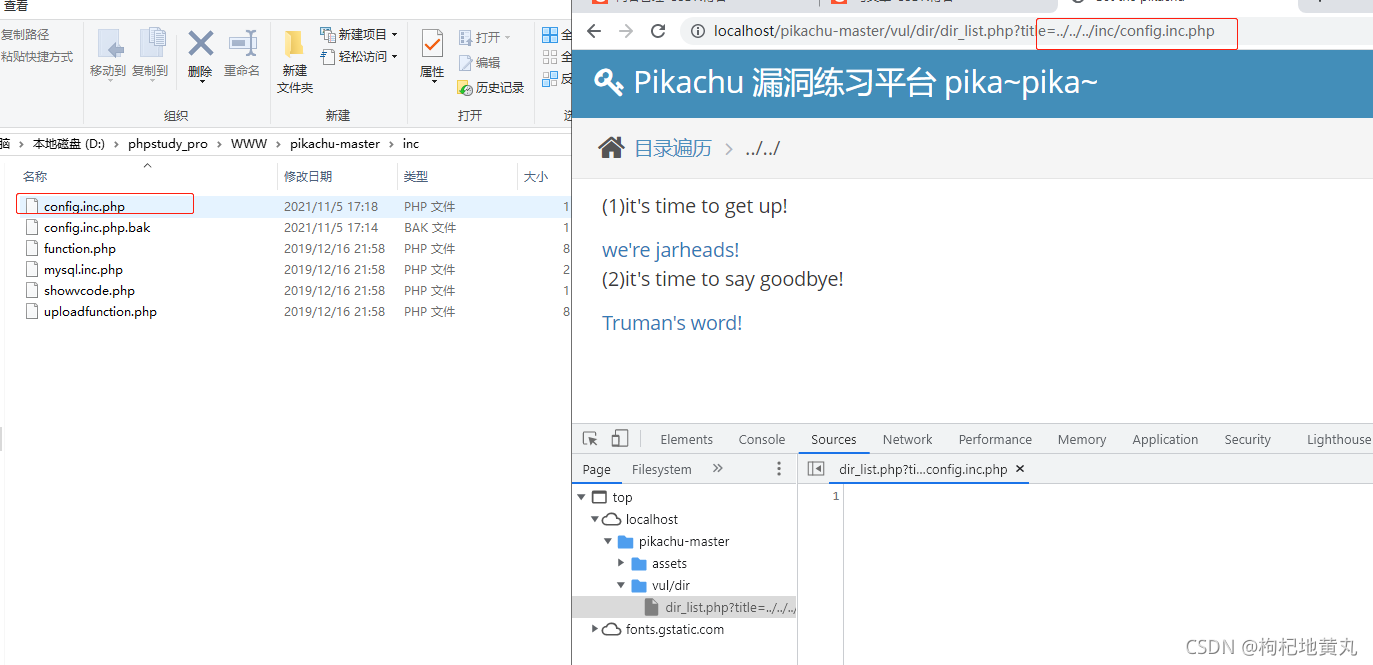Image resolution: width=1373 pixels, height=665 pixels.
Task: Click the Copy to (复制到) ribbon icon
Action: tap(151, 44)
